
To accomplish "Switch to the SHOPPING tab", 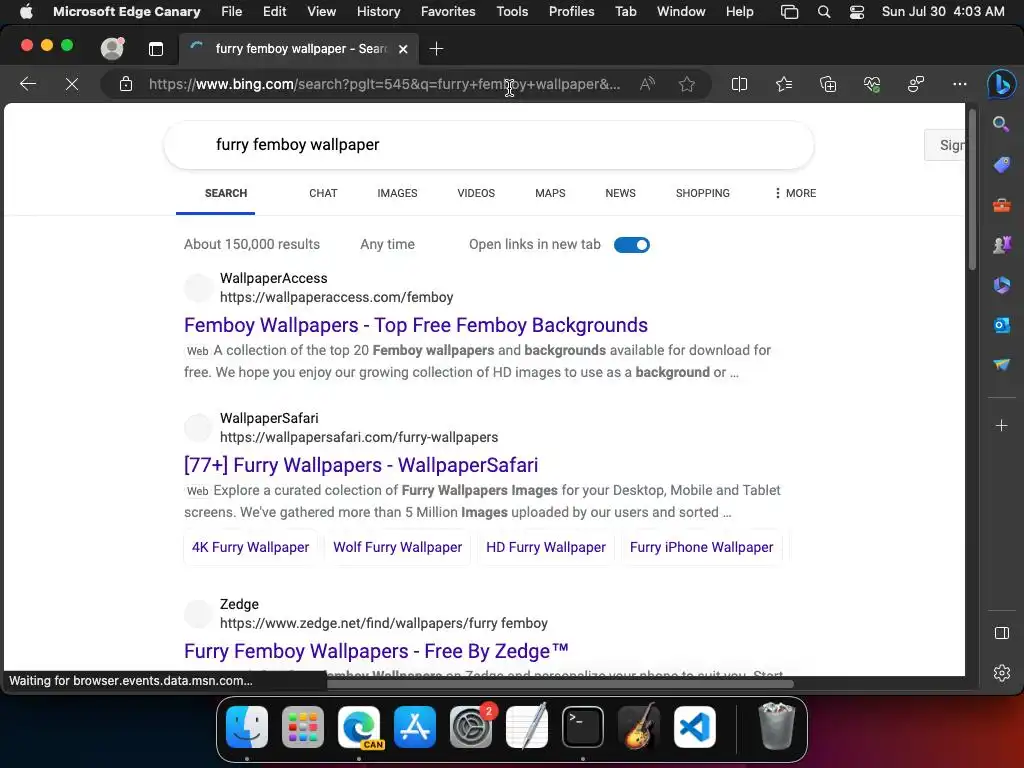I will click(703, 193).
